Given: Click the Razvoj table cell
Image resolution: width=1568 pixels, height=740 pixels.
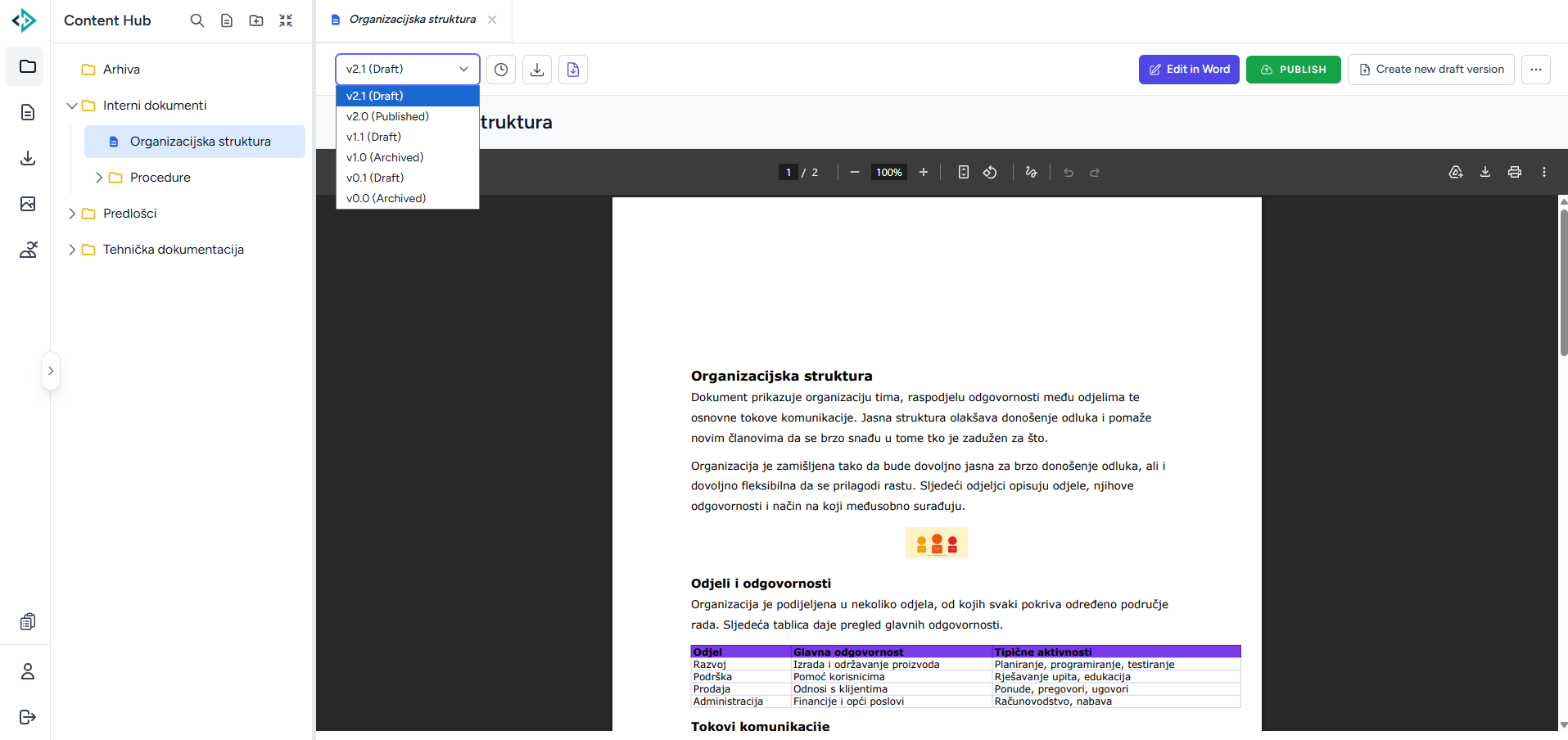Looking at the screenshot, I should coord(741,665).
